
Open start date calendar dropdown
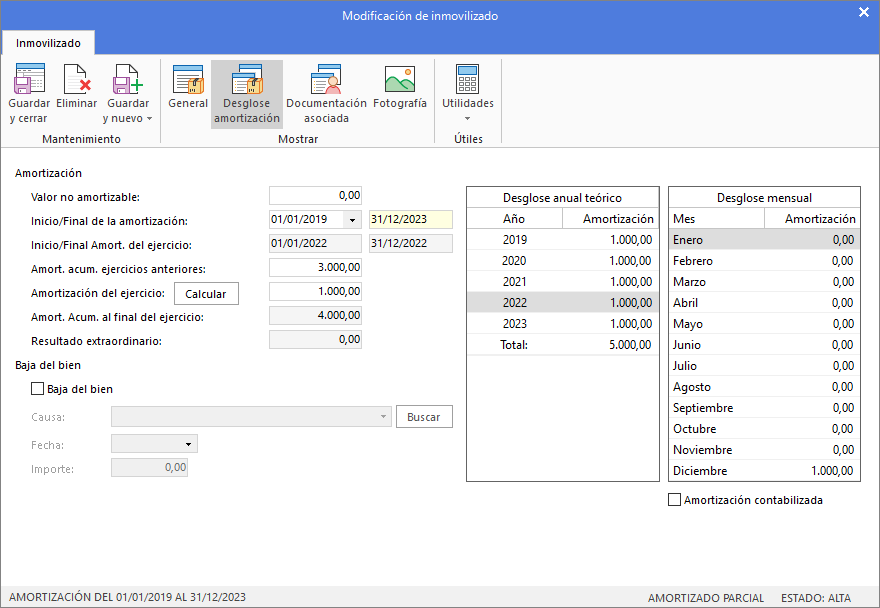click(x=352, y=220)
